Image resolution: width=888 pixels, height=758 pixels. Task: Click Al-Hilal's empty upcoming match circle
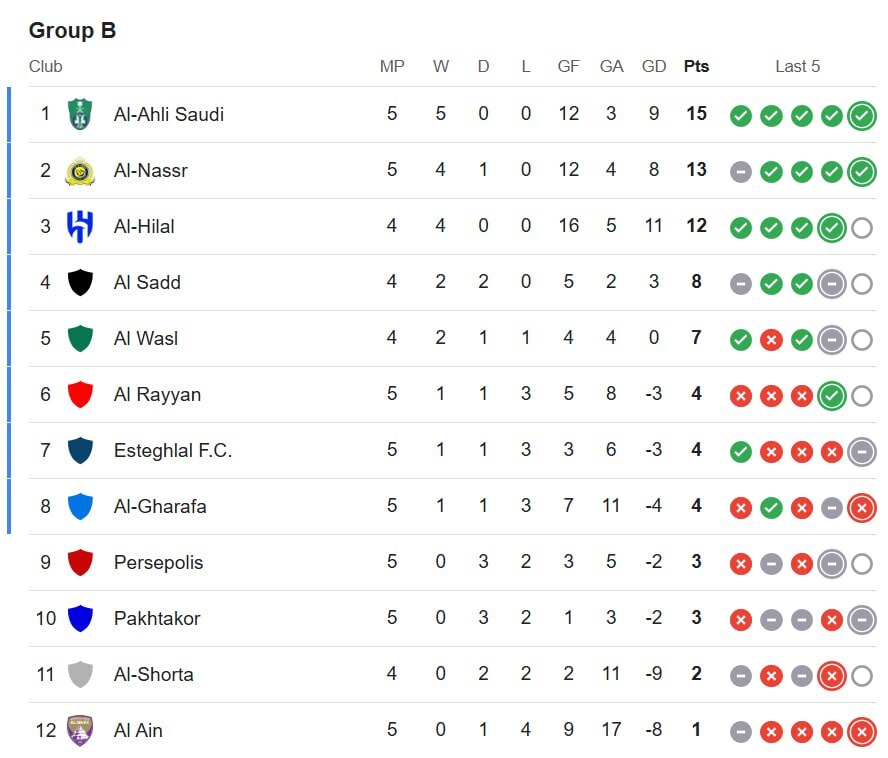click(862, 228)
